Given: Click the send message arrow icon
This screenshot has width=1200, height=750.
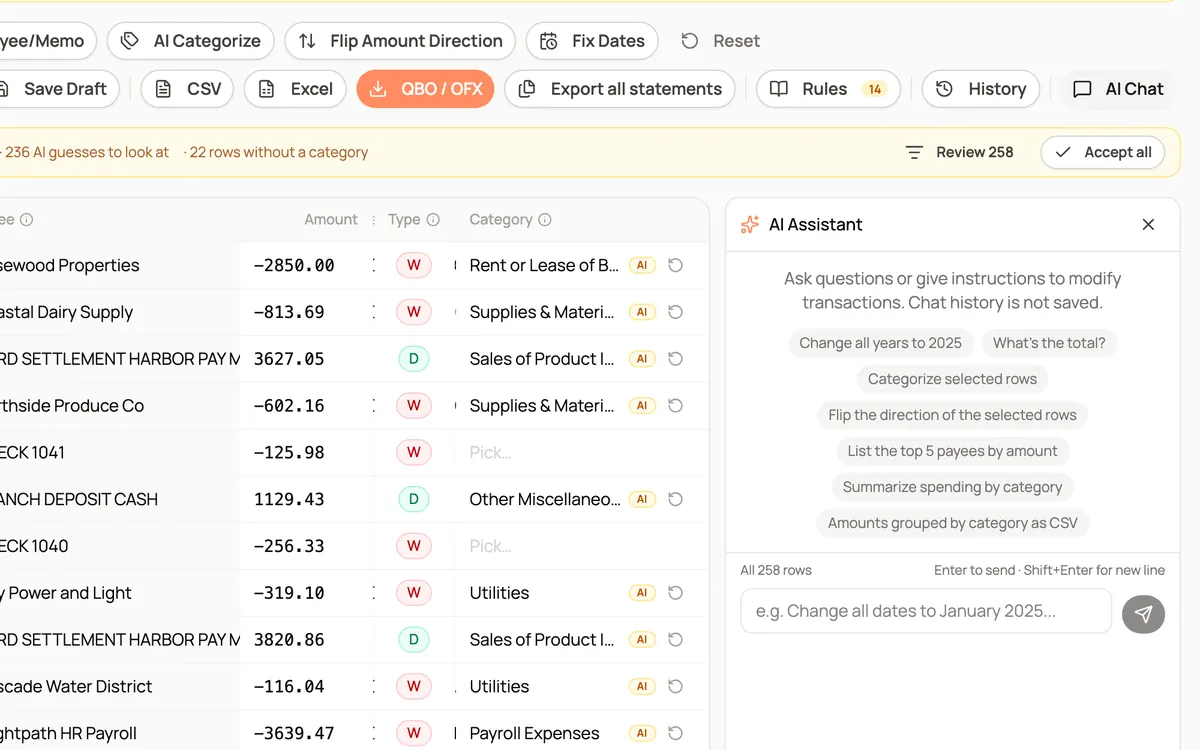Looking at the screenshot, I should [1143, 612].
